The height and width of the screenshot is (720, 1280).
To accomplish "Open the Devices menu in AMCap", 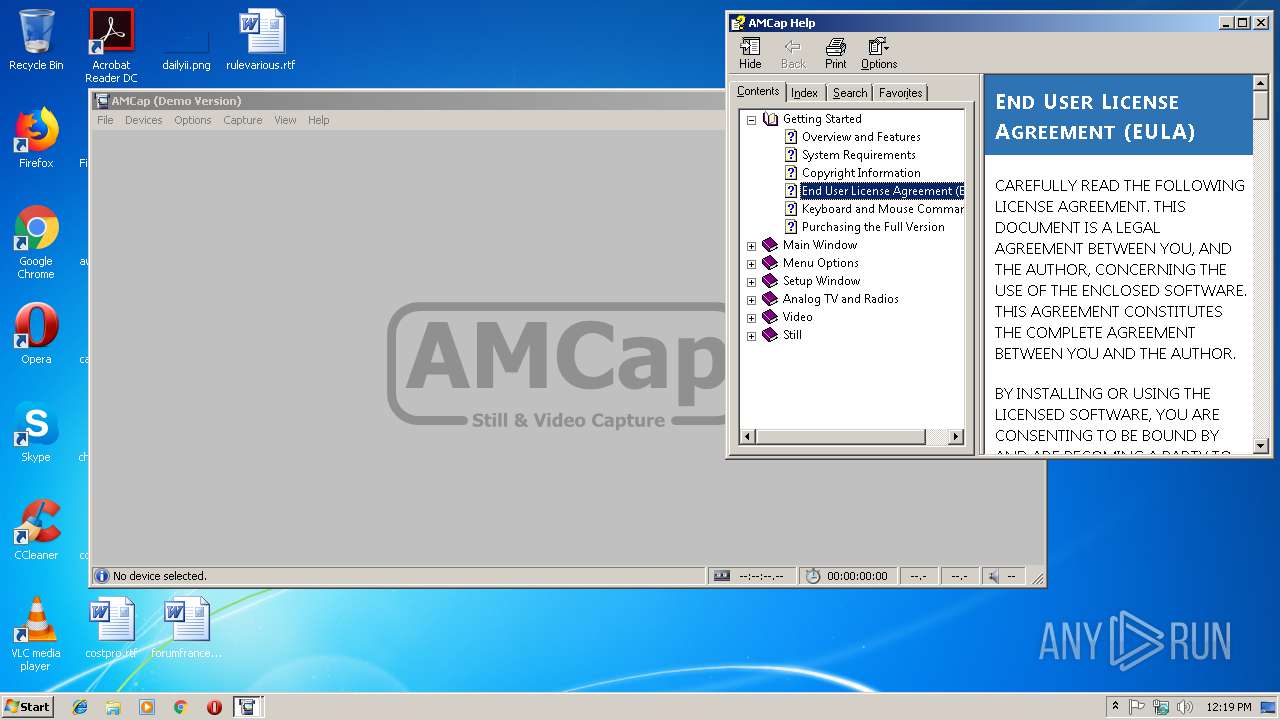I will pyautogui.click(x=143, y=120).
